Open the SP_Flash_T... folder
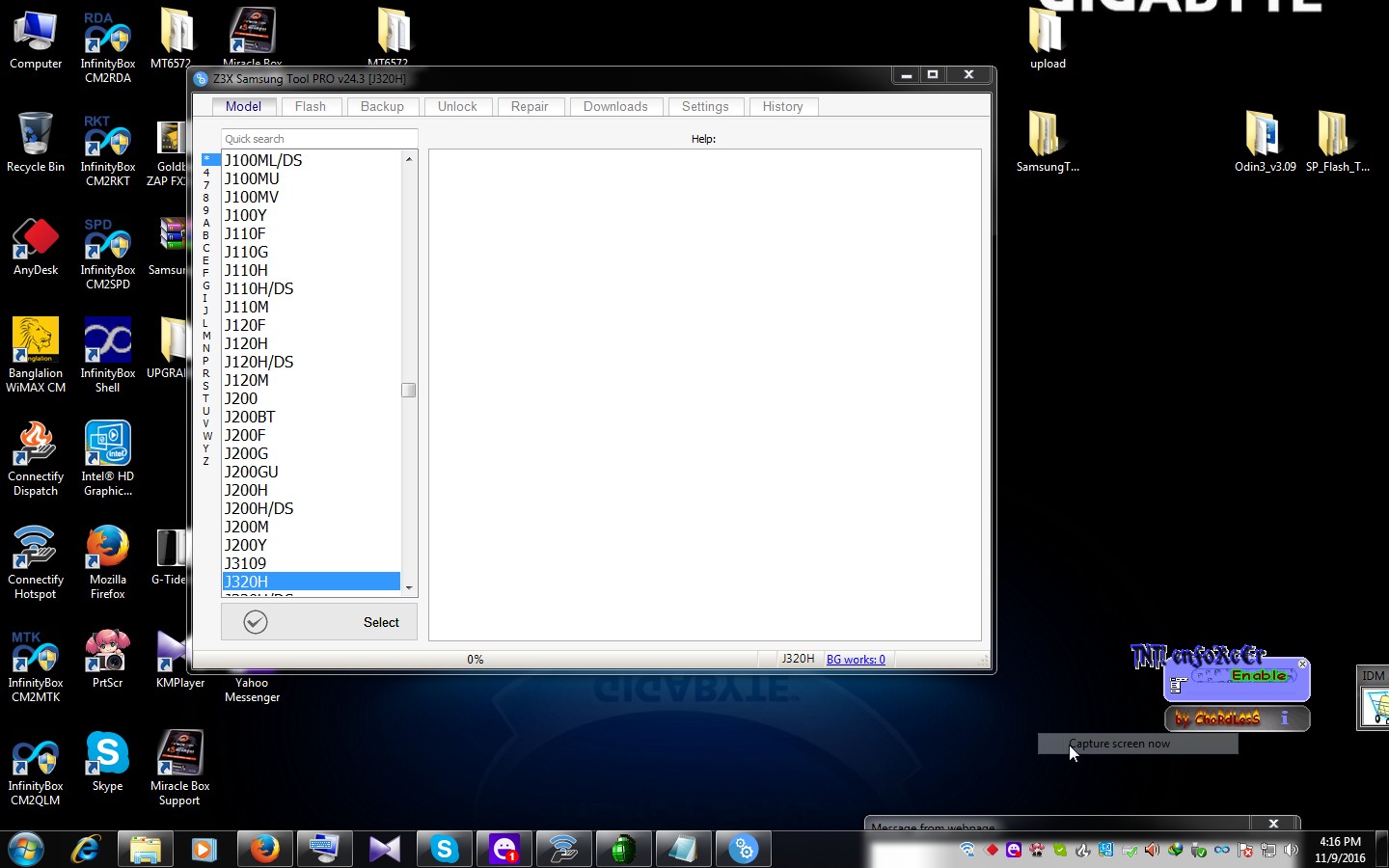 pyautogui.click(x=1338, y=143)
